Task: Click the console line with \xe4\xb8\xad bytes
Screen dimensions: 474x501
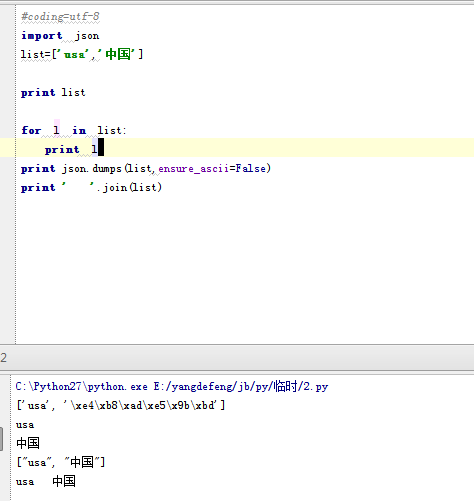Action: [x=121, y=406]
